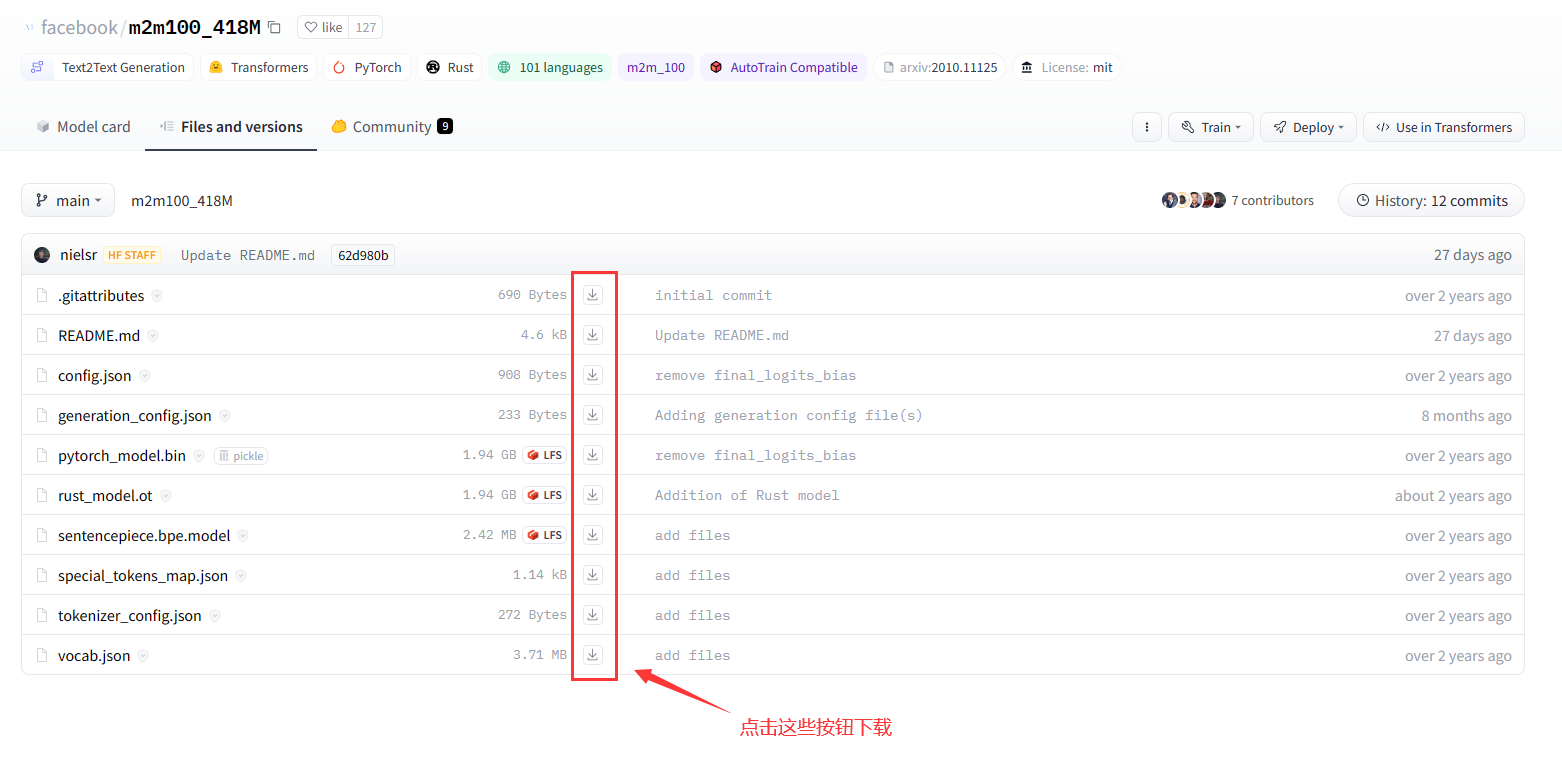This screenshot has height=769, width=1562.
Task: Select the Files and versions tab
Action: [x=231, y=127]
